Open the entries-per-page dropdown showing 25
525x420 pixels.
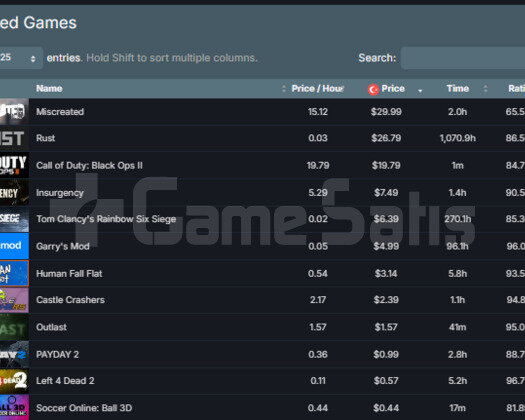[x=21, y=58]
